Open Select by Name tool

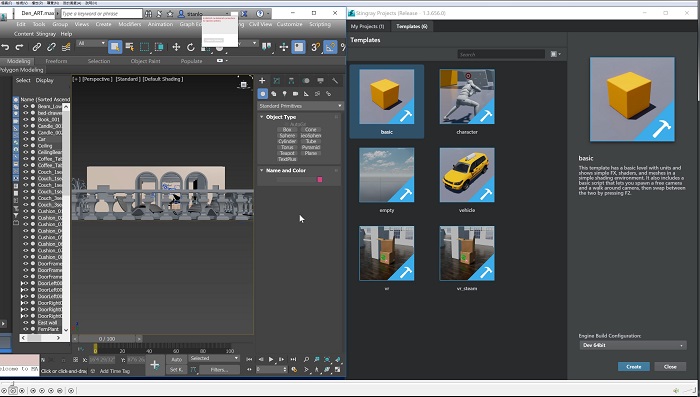tap(130, 47)
